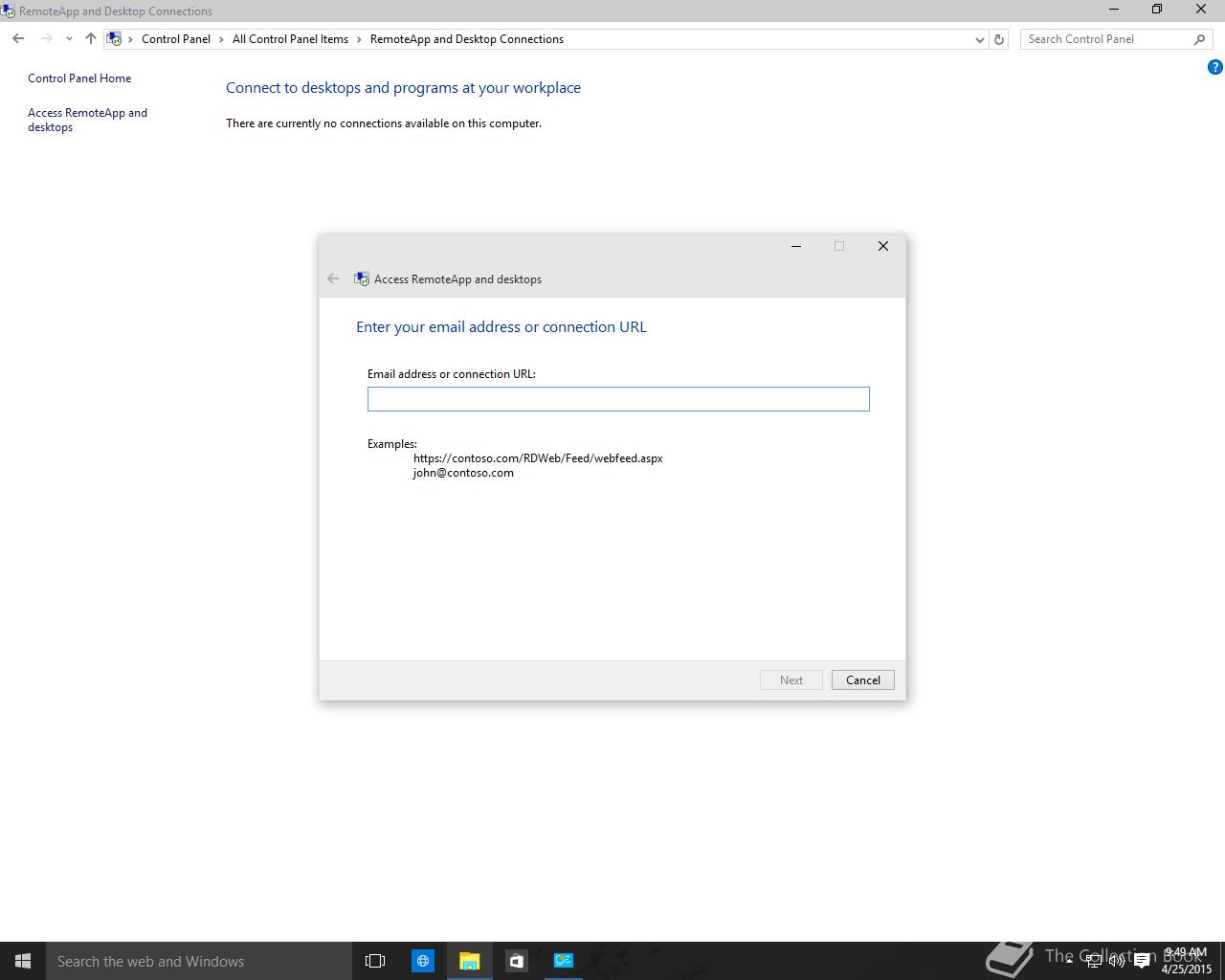Image resolution: width=1225 pixels, height=980 pixels.
Task: Click the search magnifier icon
Action: [1199, 39]
